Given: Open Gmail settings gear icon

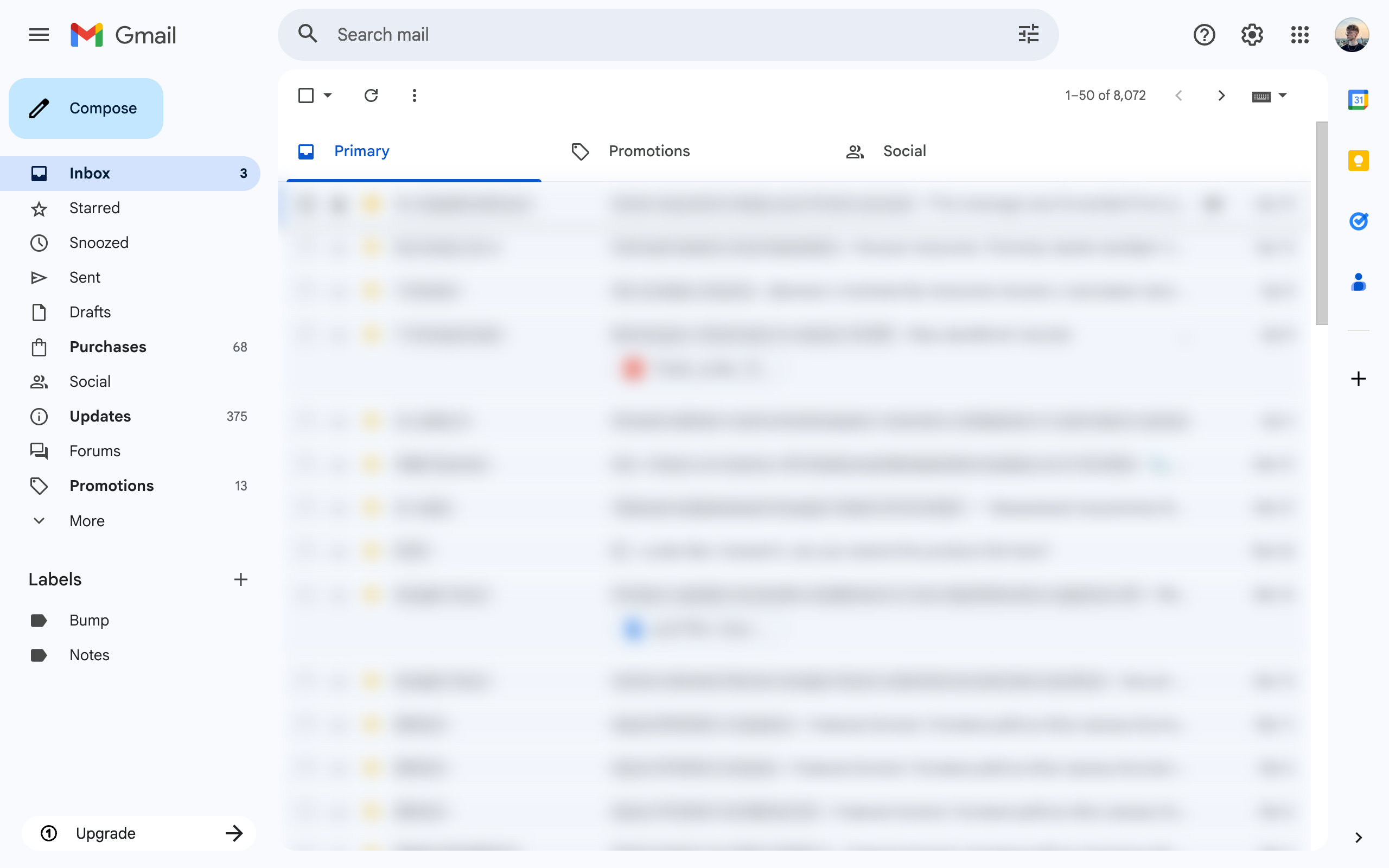Looking at the screenshot, I should tap(1252, 35).
